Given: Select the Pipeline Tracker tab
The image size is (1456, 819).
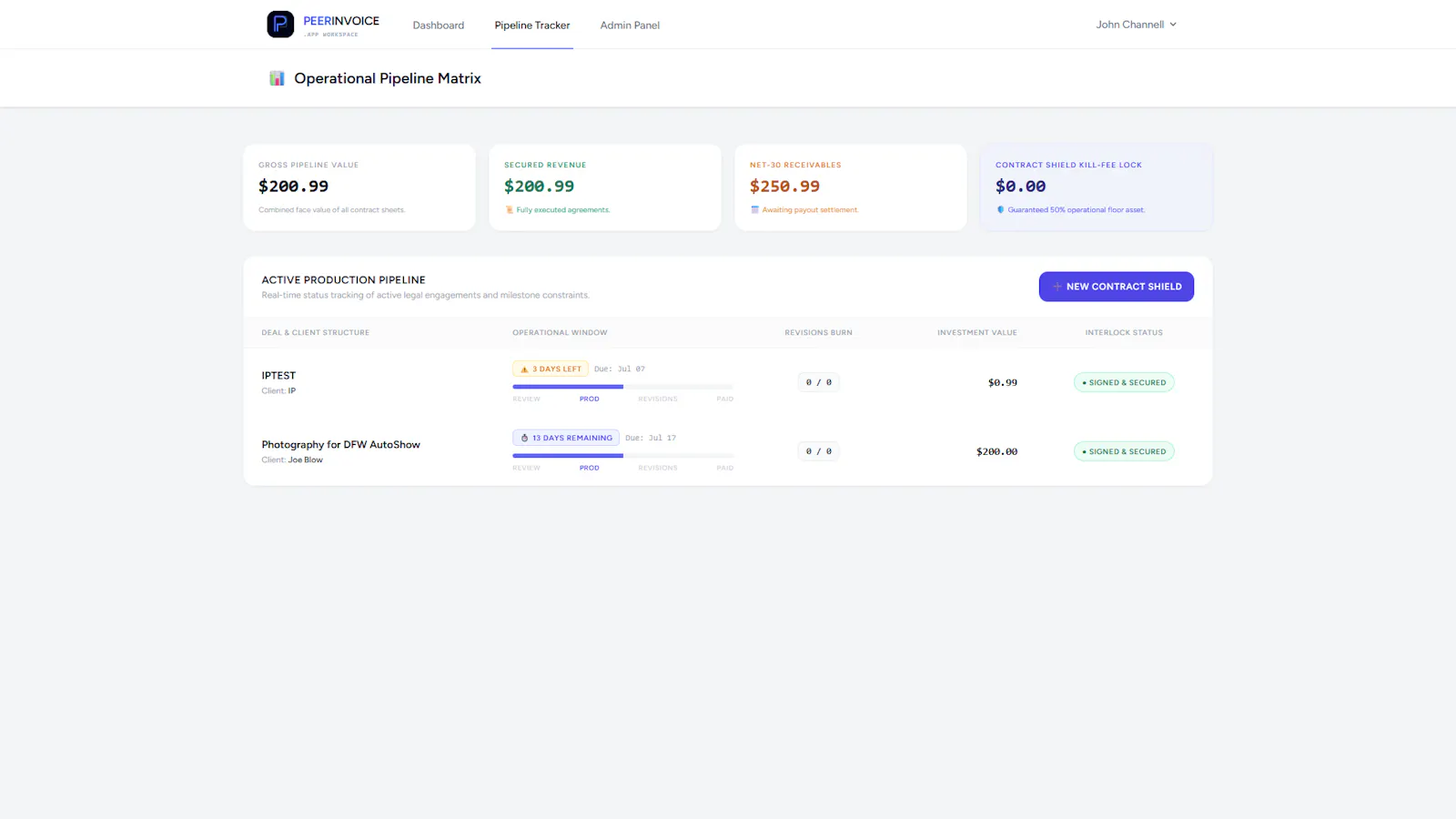Looking at the screenshot, I should point(532,25).
